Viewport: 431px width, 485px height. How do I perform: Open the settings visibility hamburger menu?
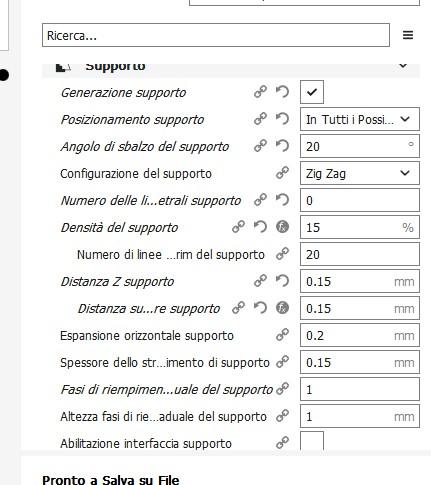pos(408,35)
